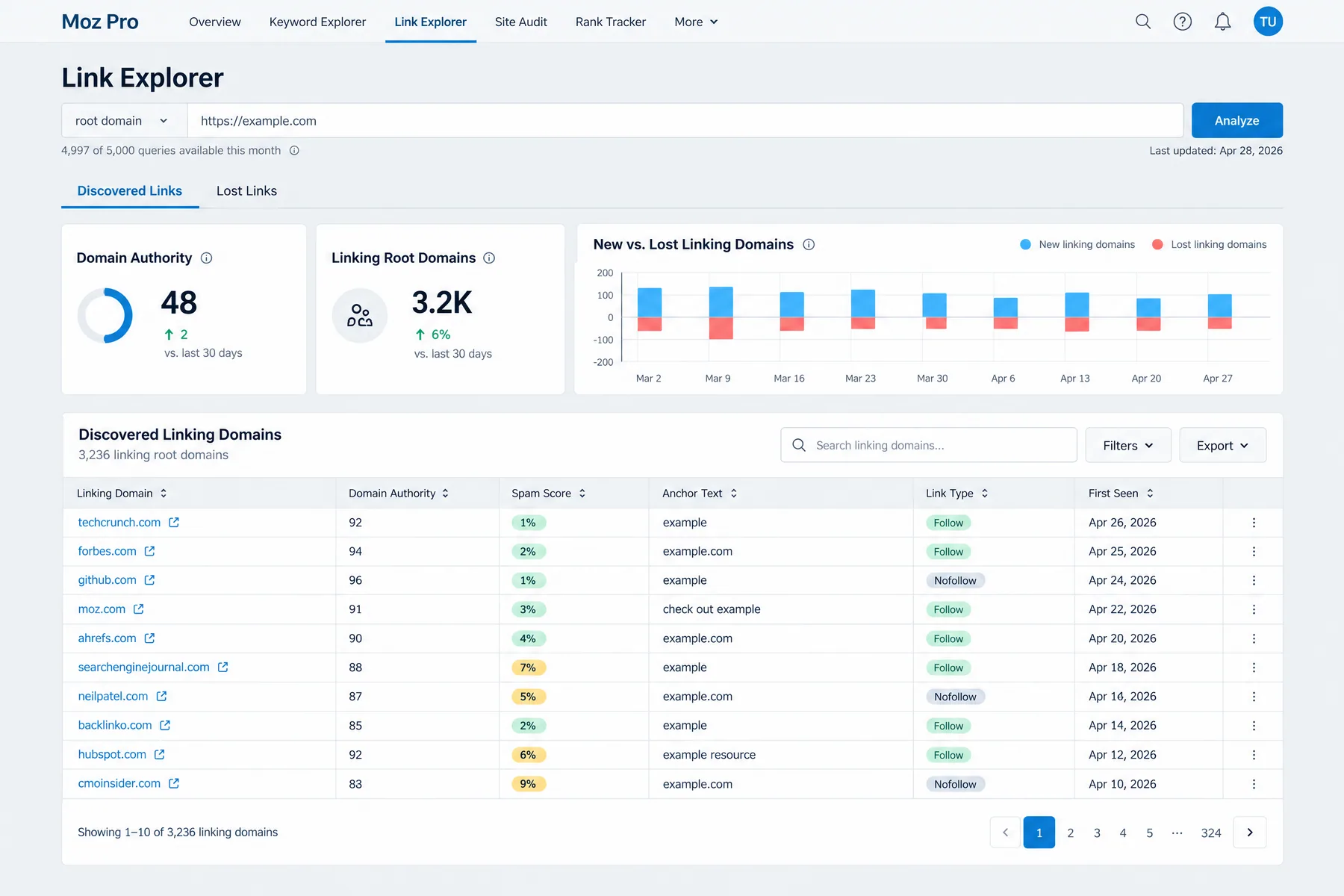Screen dimensions: 1344x896
Task: Open the search icon in top bar
Action: pyautogui.click(x=1142, y=22)
